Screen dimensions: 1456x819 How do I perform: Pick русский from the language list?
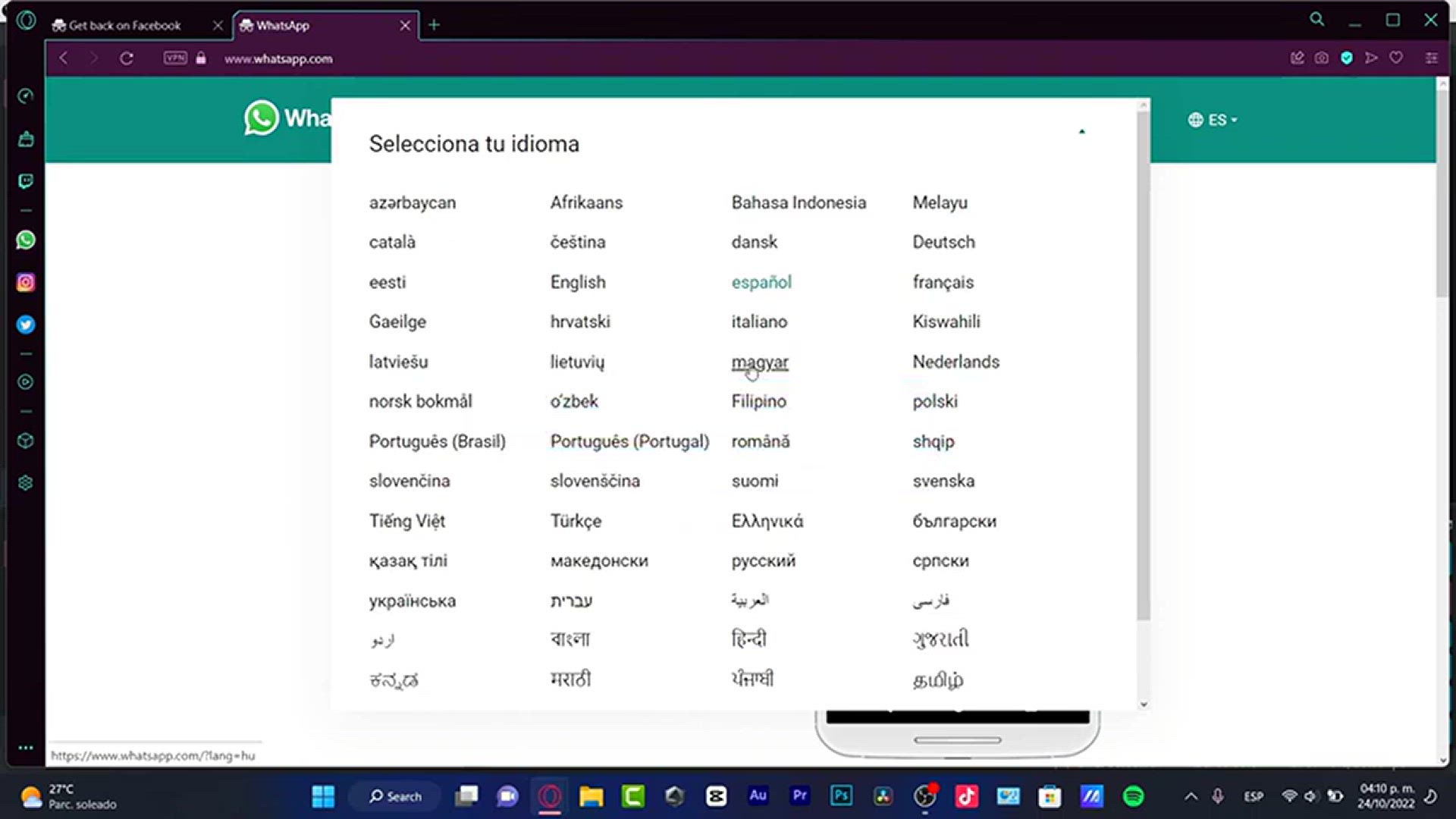[x=764, y=561]
